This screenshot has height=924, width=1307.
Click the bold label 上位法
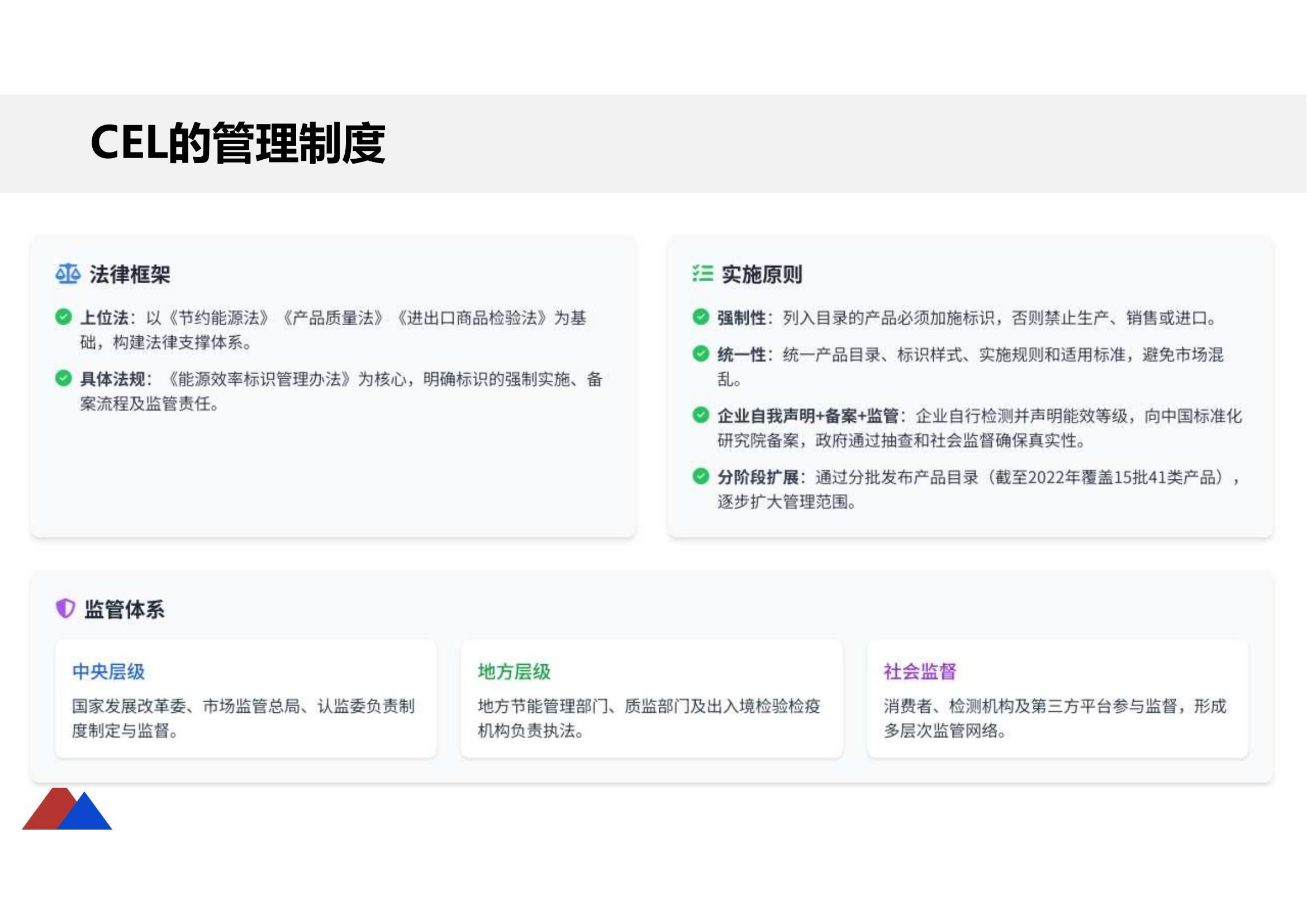pos(104,317)
